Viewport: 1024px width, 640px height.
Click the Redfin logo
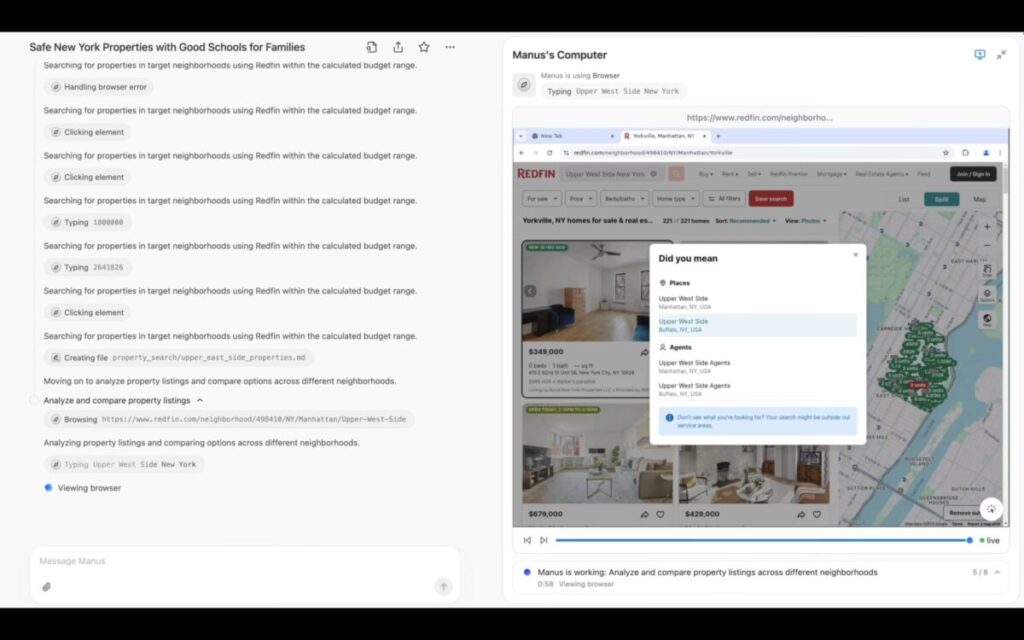point(536,174)
